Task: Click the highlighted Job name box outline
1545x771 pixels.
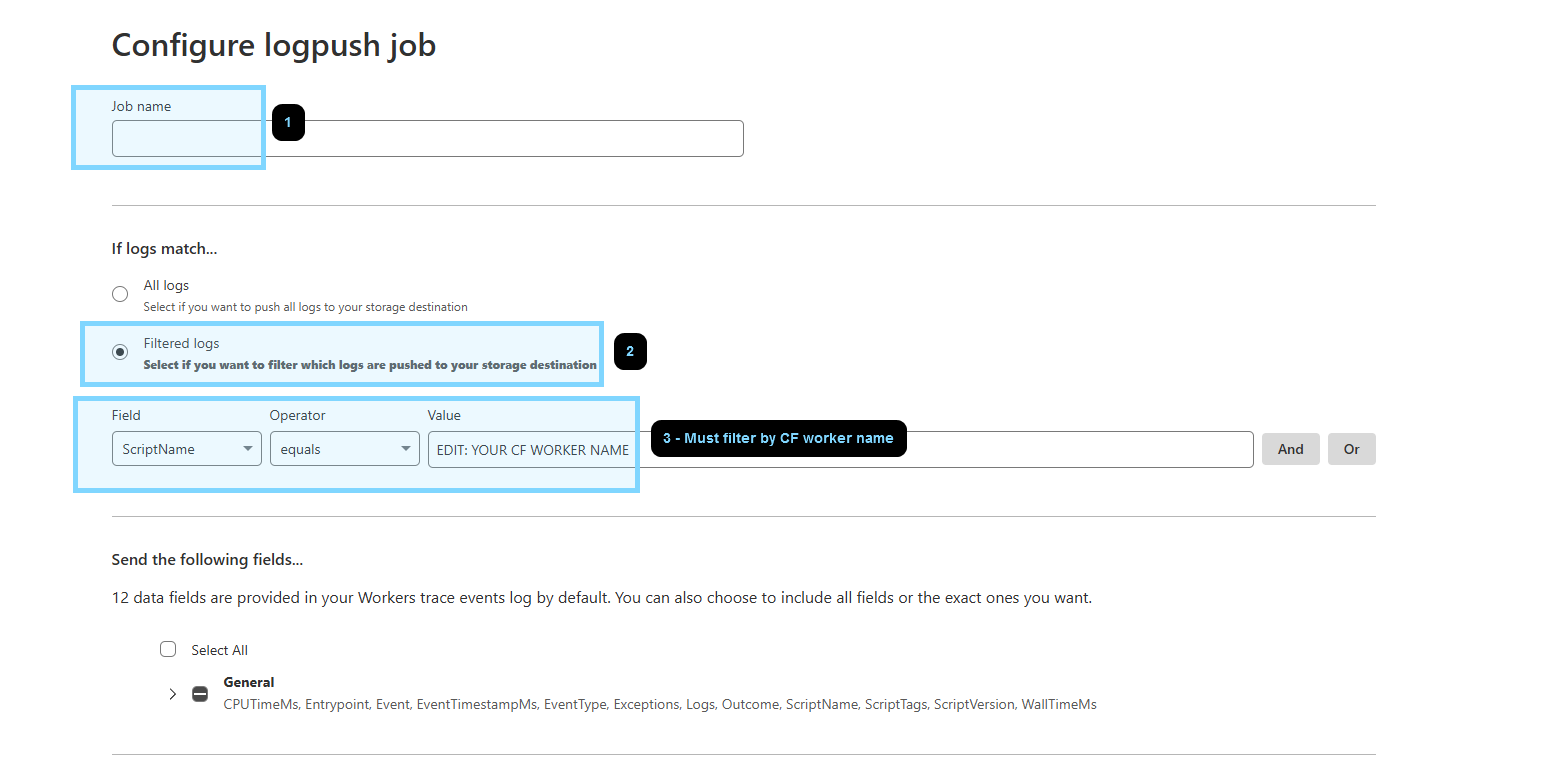Action: (168, 127)
